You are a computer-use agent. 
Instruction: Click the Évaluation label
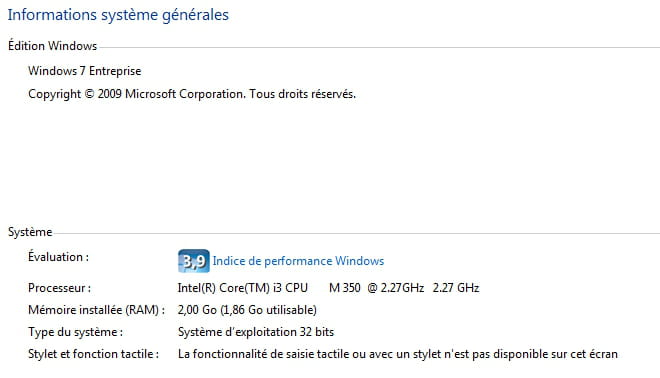(59, 257)
